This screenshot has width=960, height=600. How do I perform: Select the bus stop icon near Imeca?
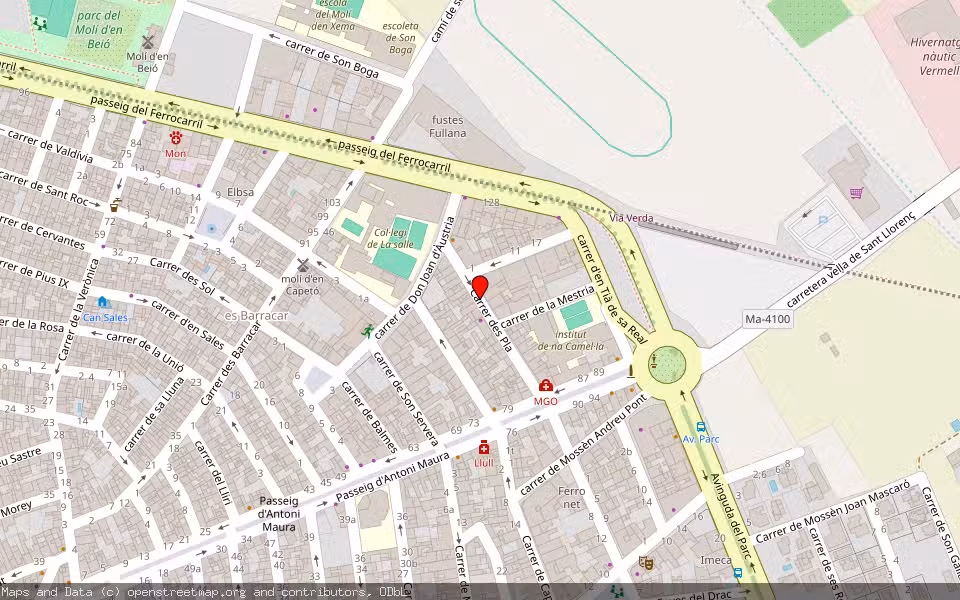coord(738,573)
